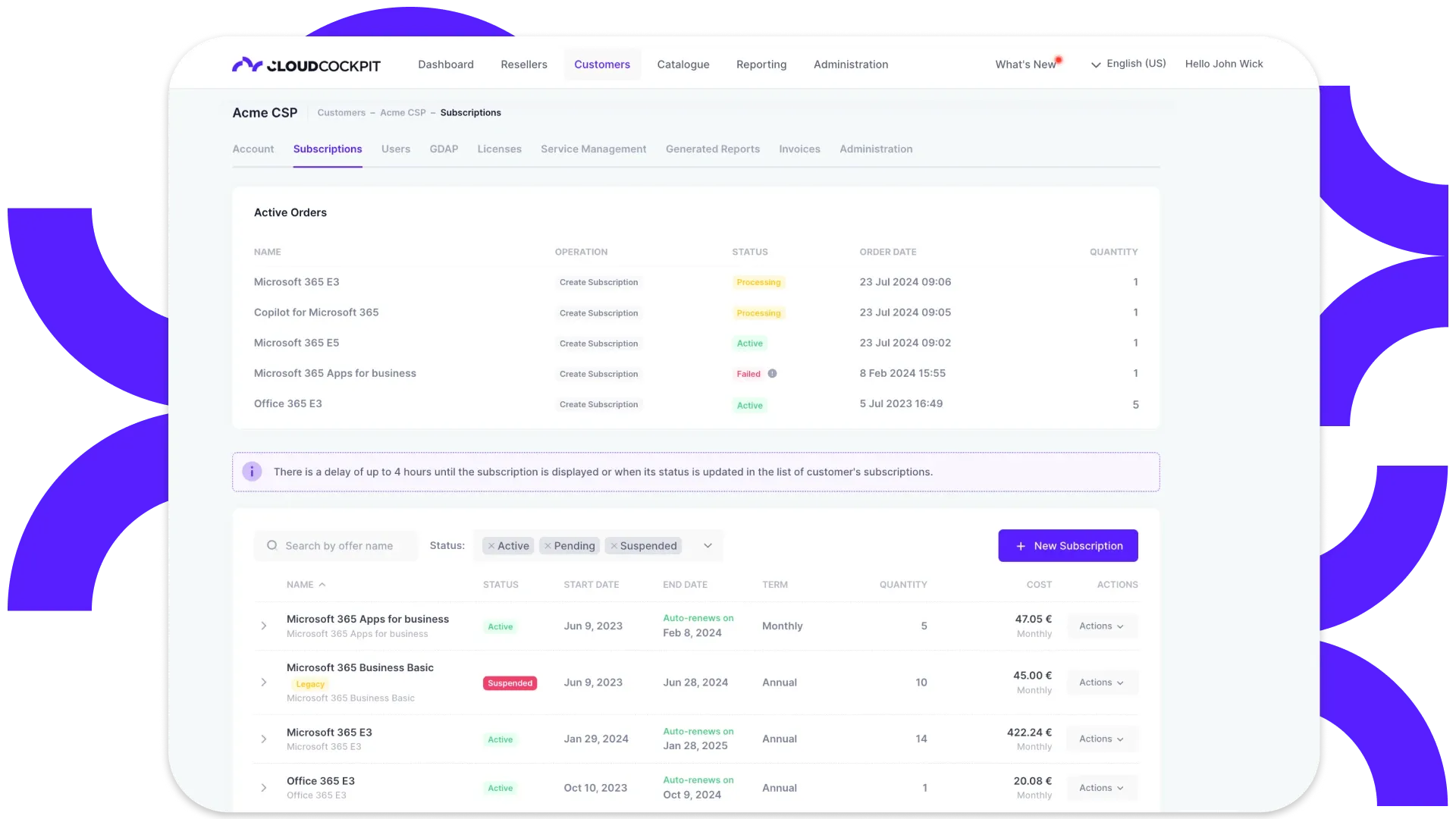Remove the Pending status filter chip
This screenshot has height=819, width=1456.
(x=548, y=546)
